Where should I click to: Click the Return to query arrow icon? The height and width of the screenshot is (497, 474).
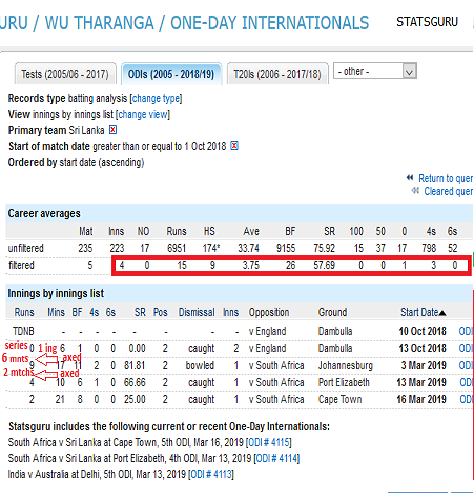(410, 178)
